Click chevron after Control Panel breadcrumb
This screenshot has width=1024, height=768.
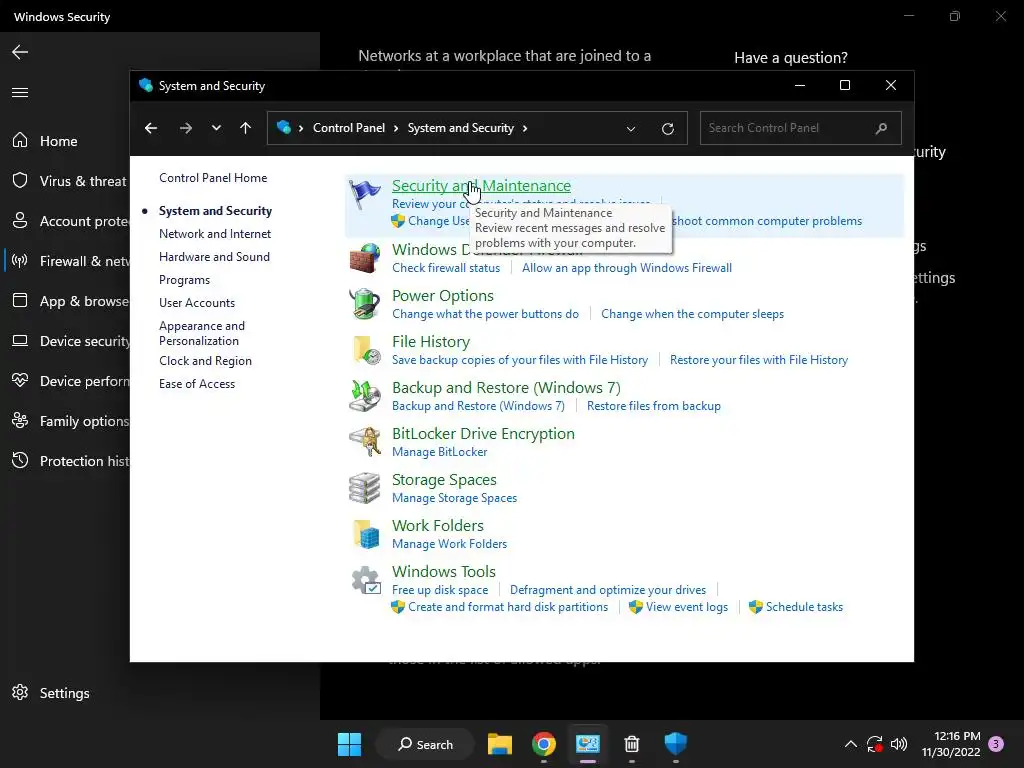(x=396, y=128)
